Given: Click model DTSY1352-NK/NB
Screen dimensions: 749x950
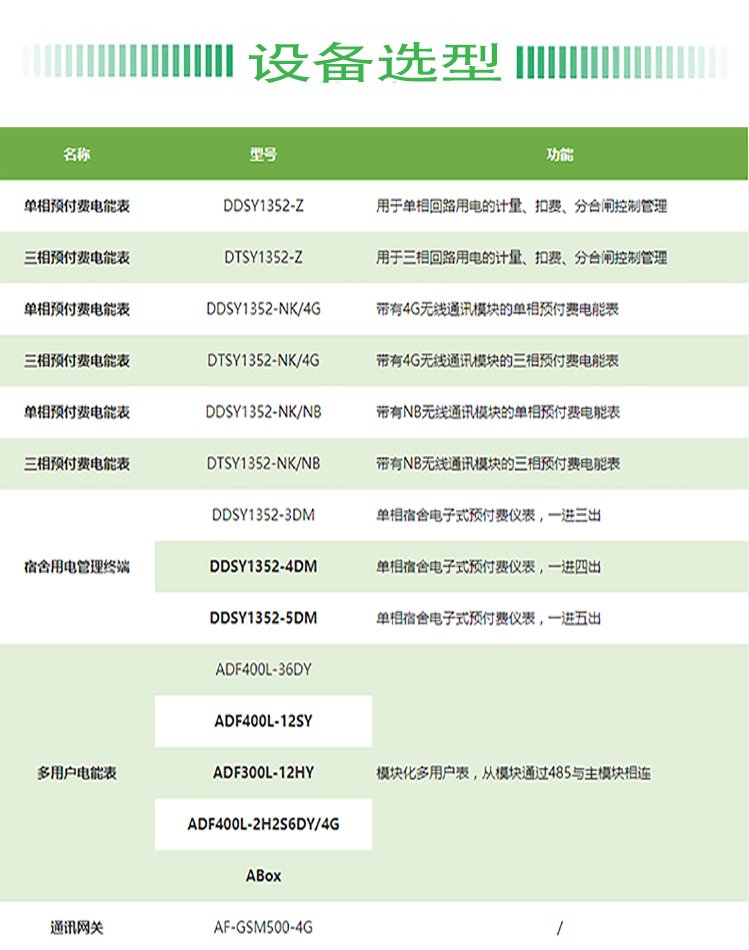Looking at the screenshot, I should 263,464.
